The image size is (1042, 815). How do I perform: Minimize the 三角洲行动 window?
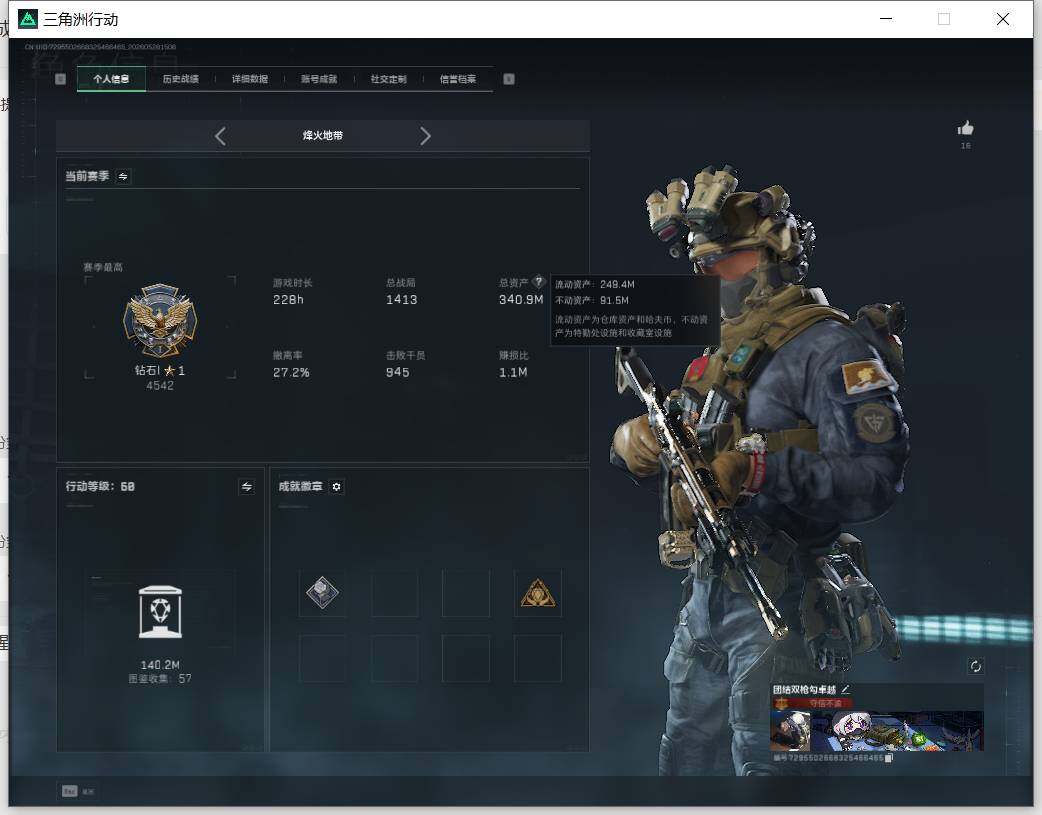[x=886, y=19]
